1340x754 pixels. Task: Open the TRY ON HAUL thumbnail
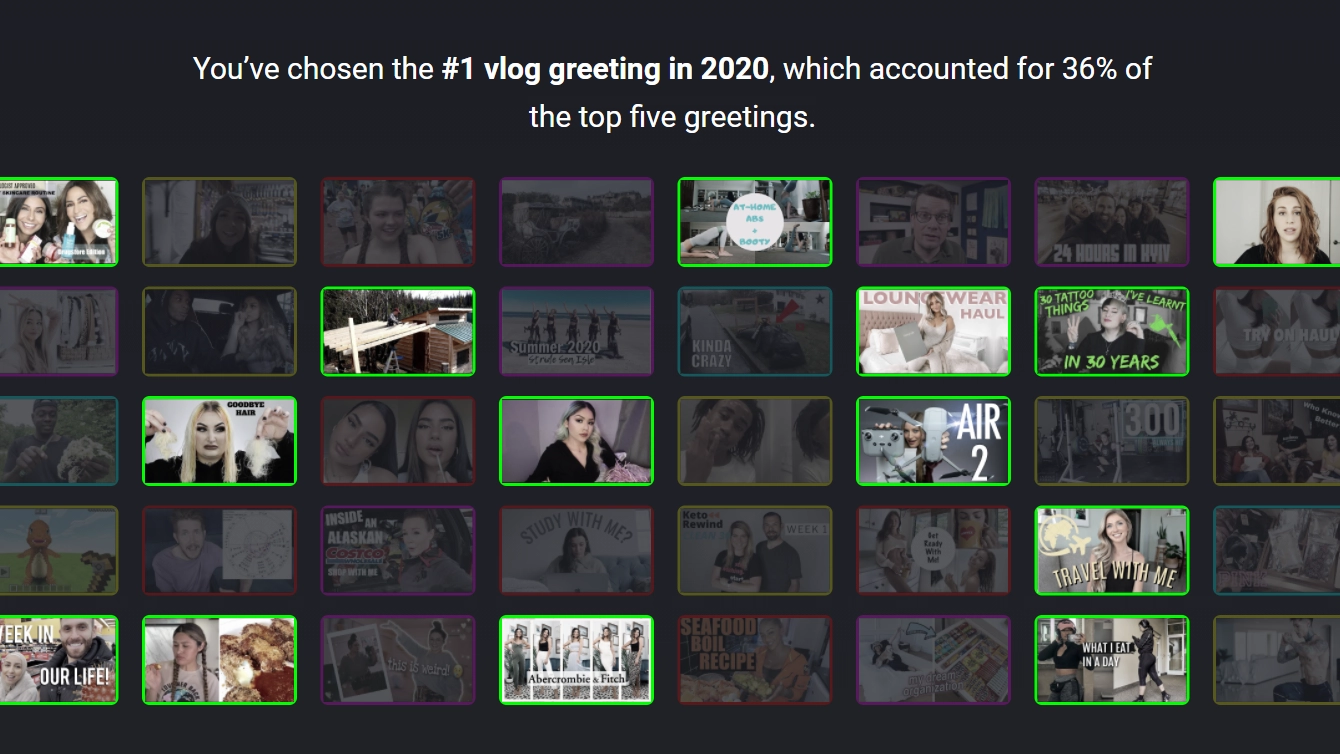[1277, 332]
